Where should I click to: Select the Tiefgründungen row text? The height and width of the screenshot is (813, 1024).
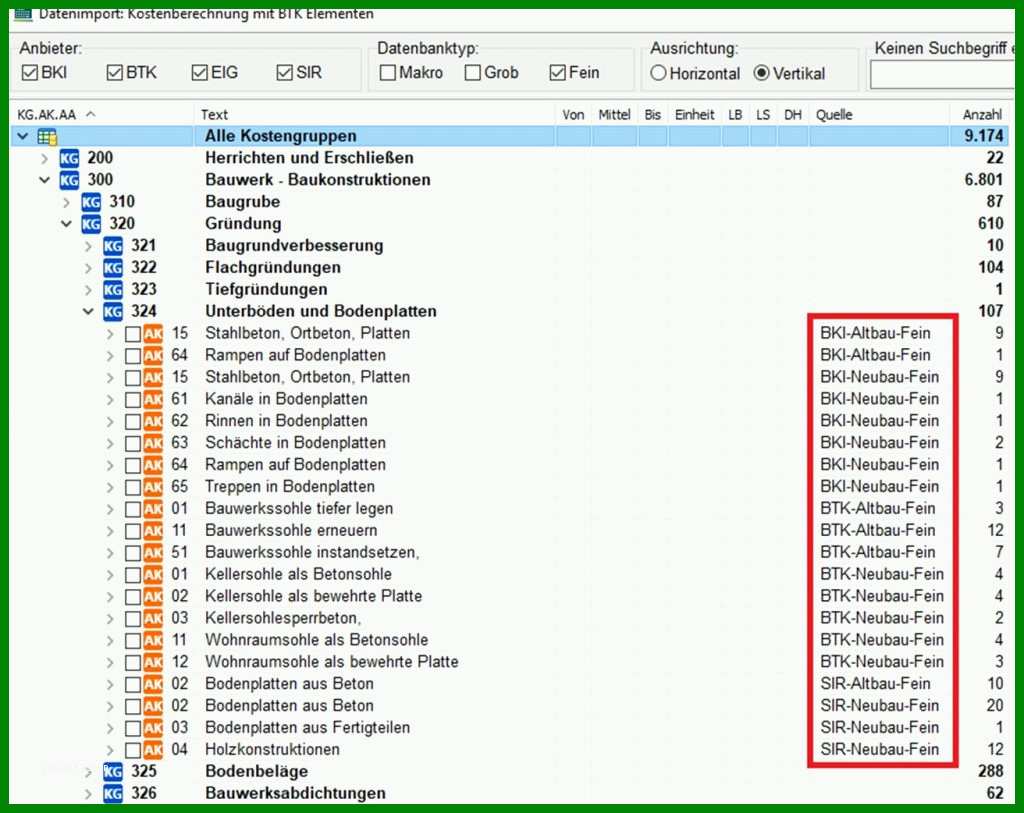(266, 289)
